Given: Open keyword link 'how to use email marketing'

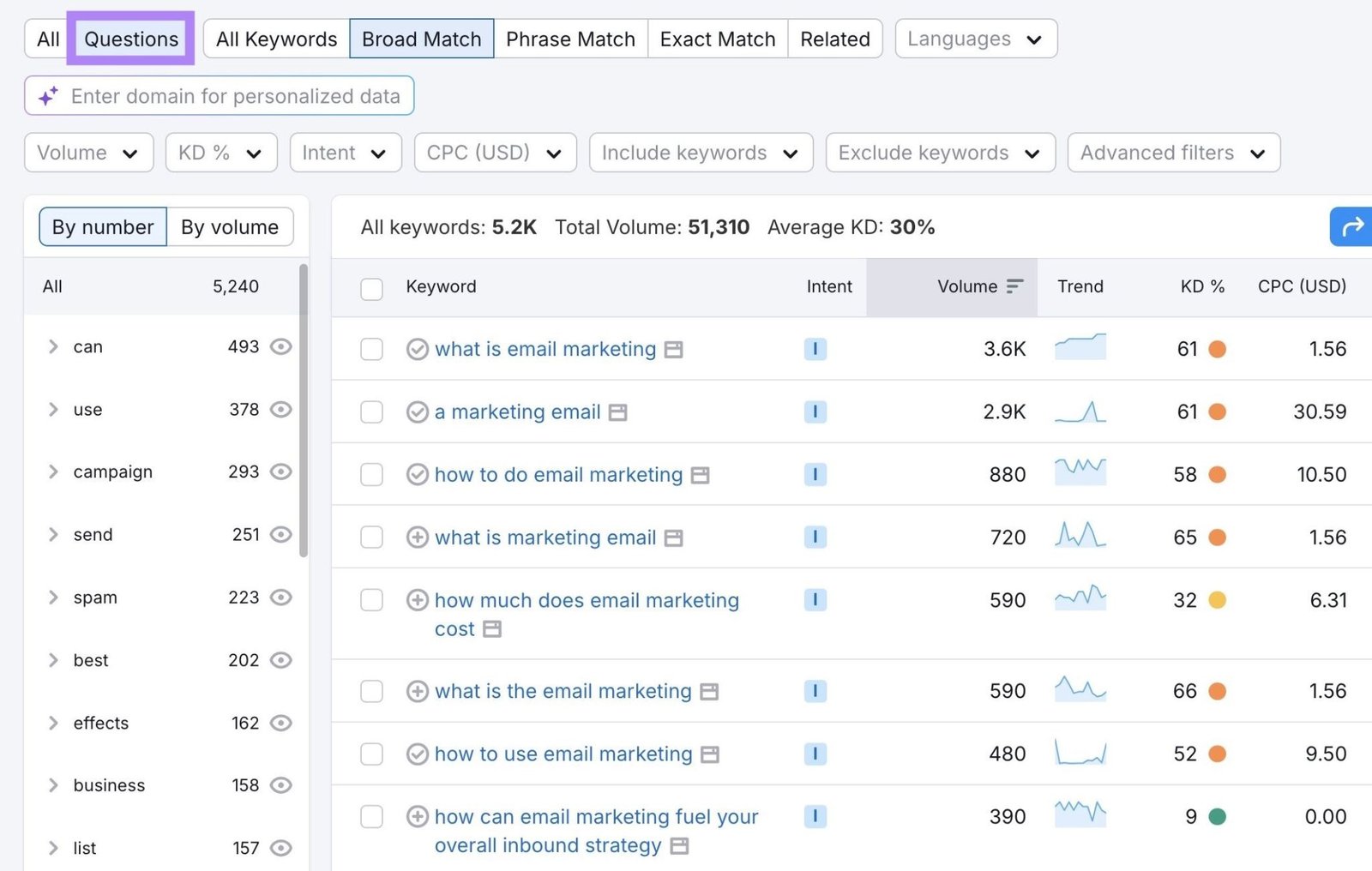Looking at the screenshot, I should (563, 754).
